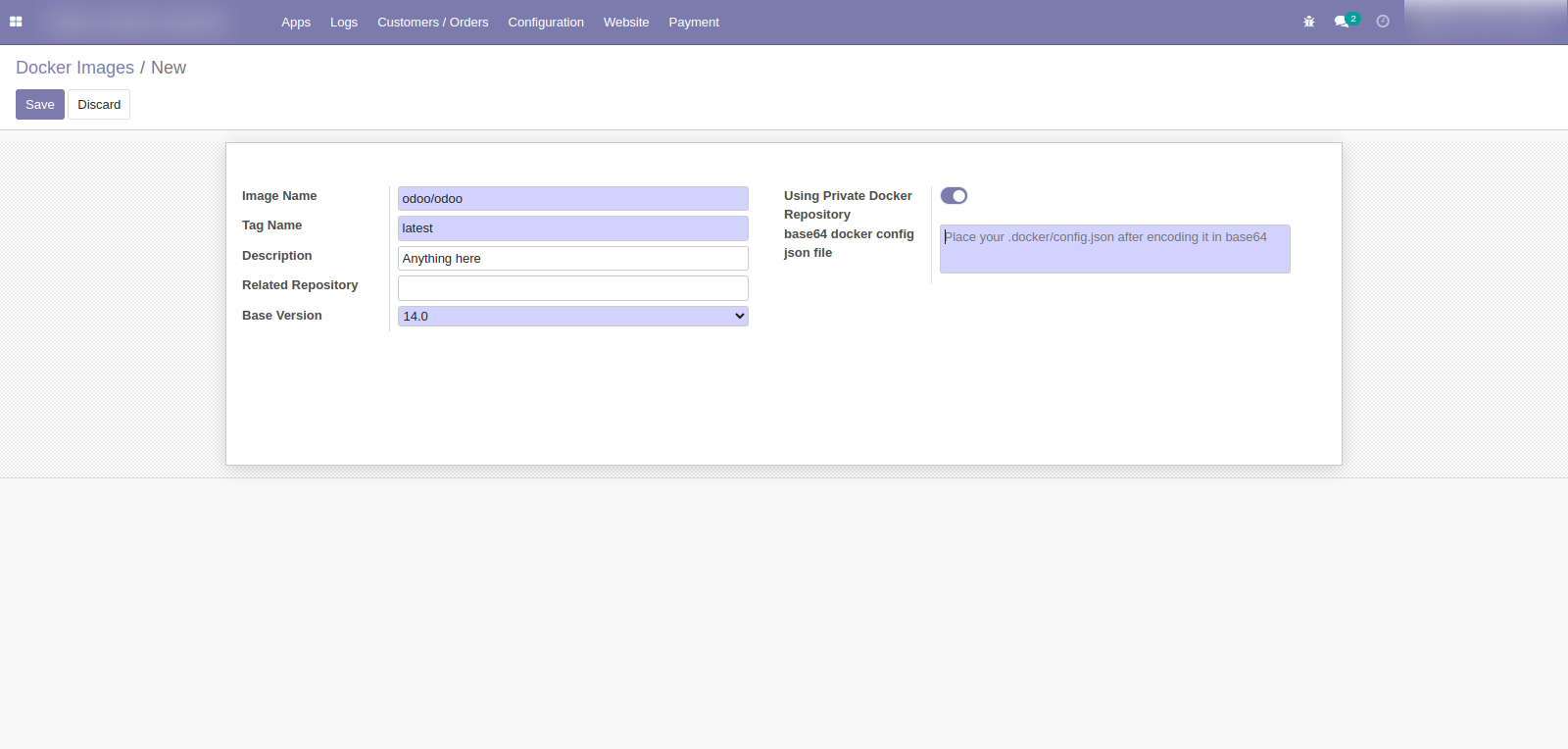The height and width of the screenshot is (749, 1568).
Task: Open the clock activities icon
Action: click(1383, 22)
